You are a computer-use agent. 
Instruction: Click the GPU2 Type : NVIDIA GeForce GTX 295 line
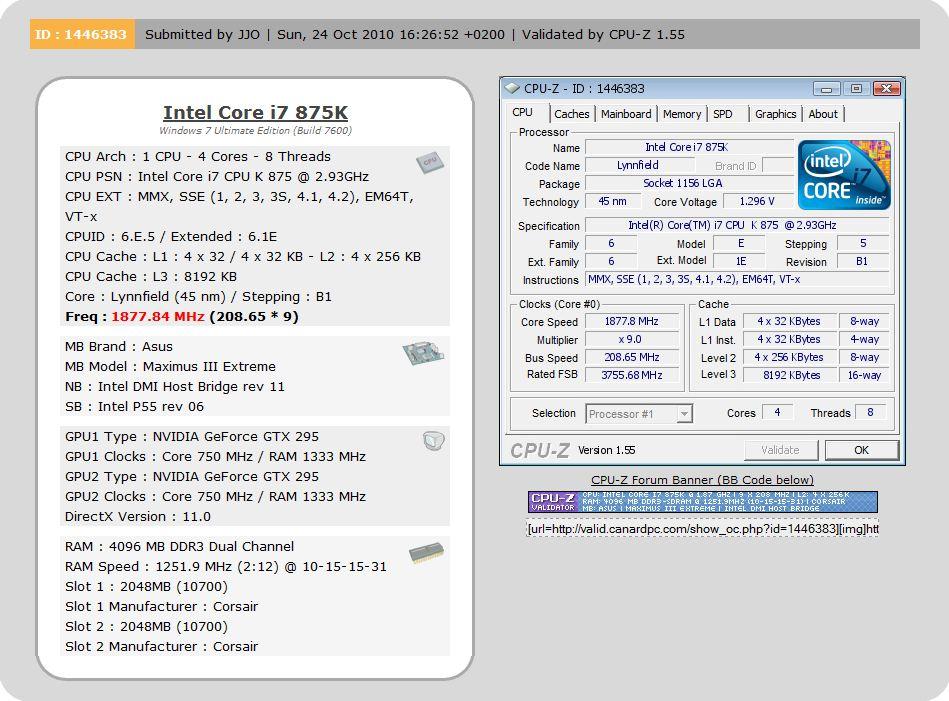192,476
